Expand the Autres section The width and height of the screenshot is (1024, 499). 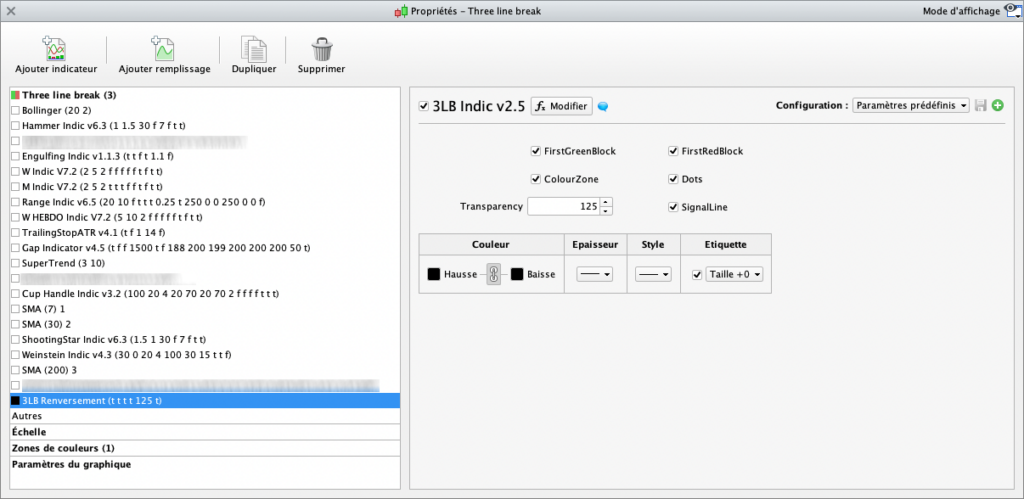point(204,416)
